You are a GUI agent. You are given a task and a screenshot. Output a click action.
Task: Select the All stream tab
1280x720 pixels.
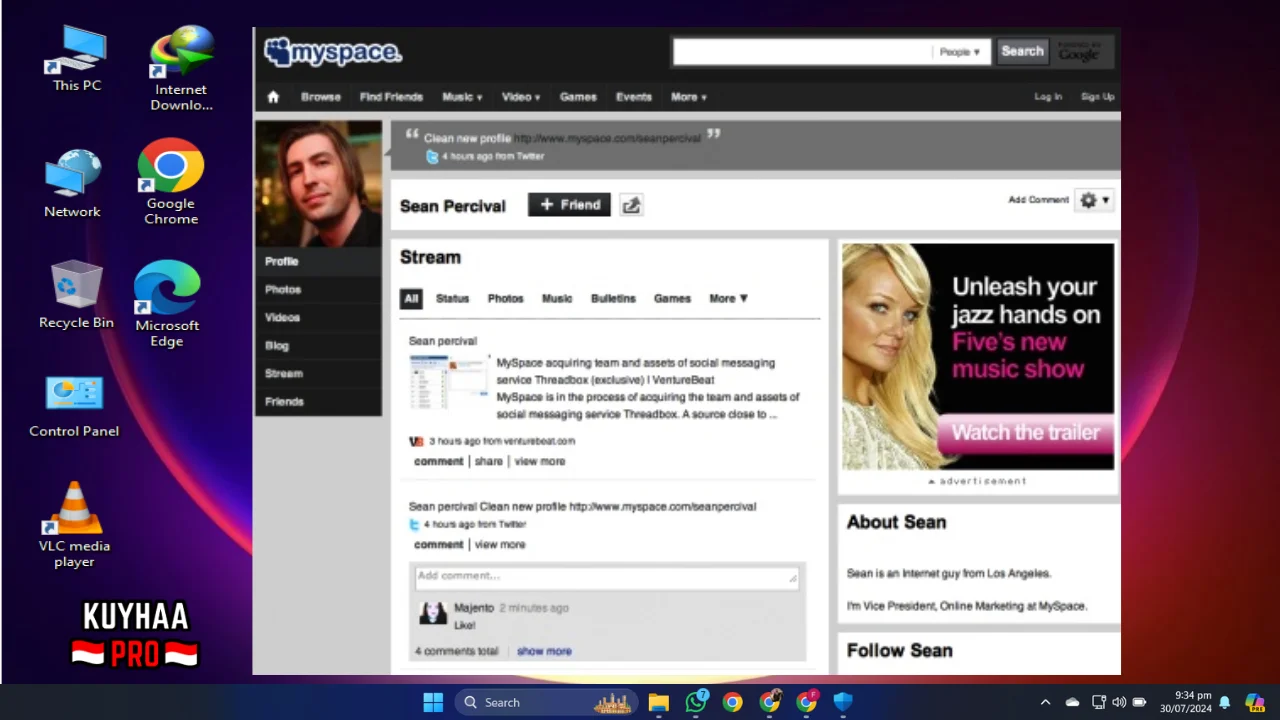click(x=411, y=298)
